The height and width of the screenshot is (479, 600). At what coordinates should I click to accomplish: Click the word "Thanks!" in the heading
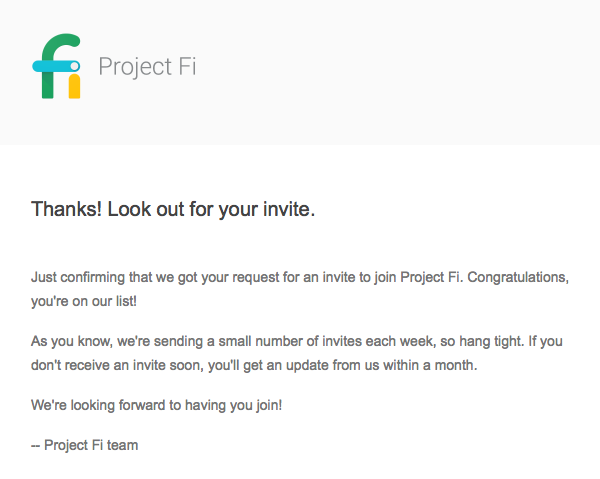pos(67,210)
